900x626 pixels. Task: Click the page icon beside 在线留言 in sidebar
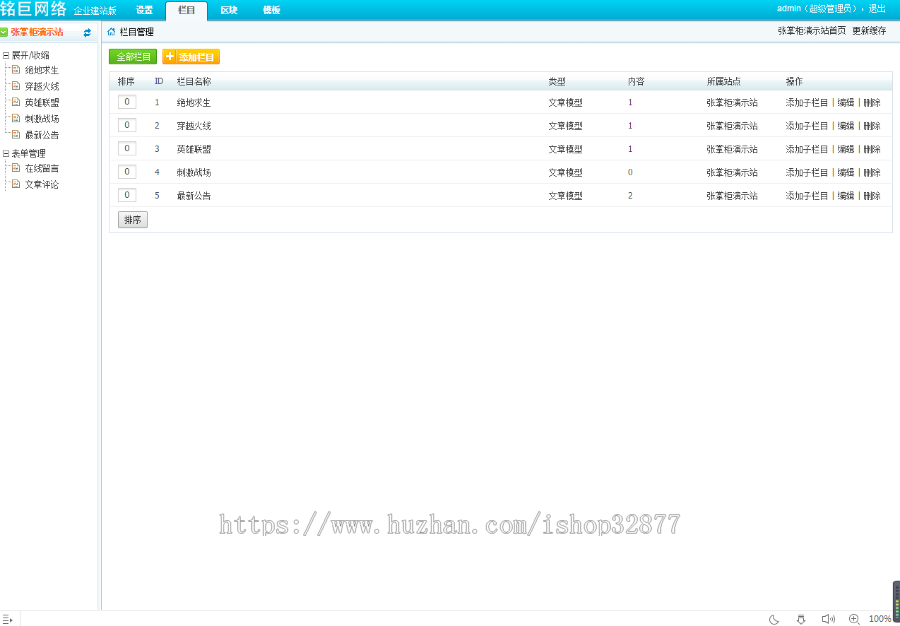tap(16, 168)
